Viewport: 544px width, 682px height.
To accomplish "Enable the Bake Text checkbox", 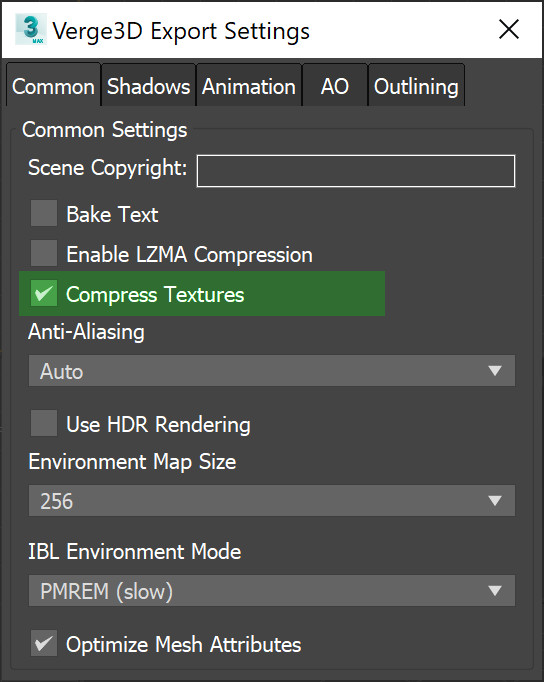I will pos(44,213).
